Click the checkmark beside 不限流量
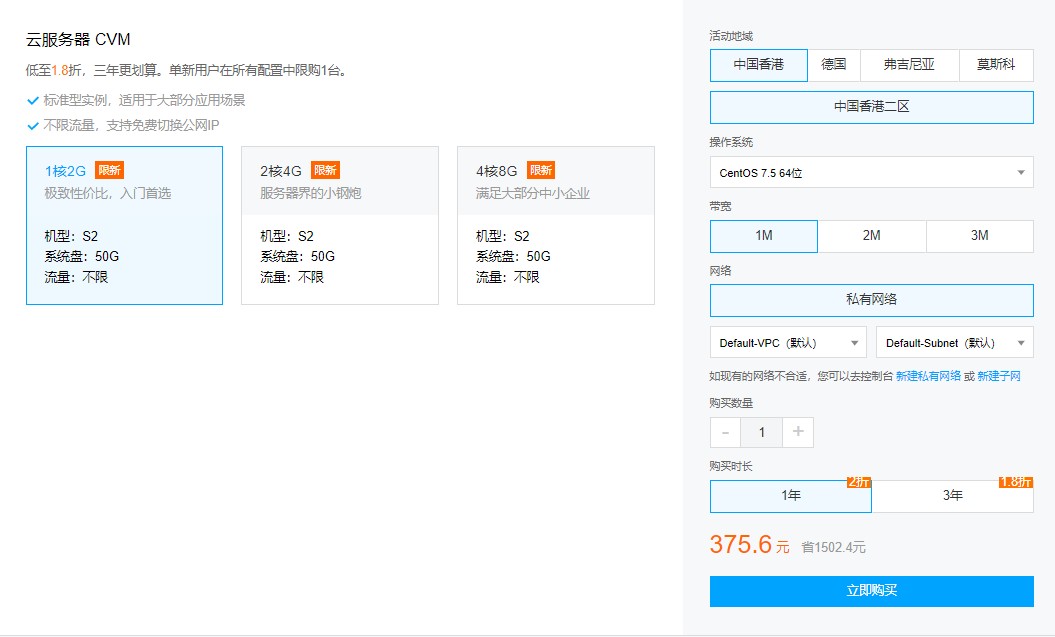The height and width of the screenshot is (637, 1055). [x=32, y=126]
